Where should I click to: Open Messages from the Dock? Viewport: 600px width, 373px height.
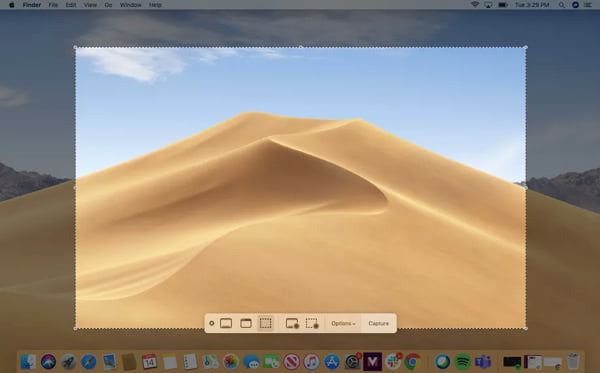pyautogui.click(x=251, y=362)
